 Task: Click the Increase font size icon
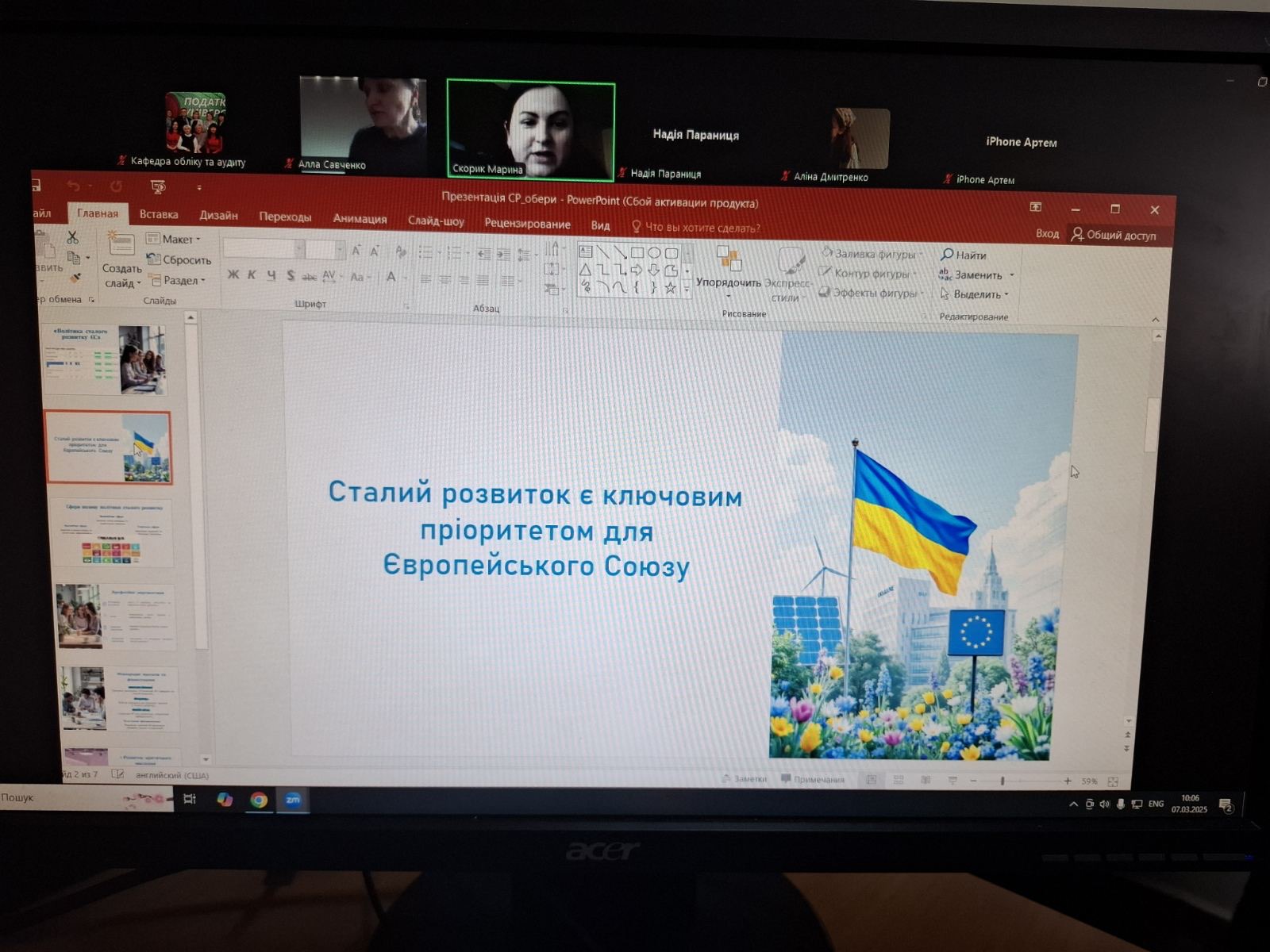click(x=356, y=251)
